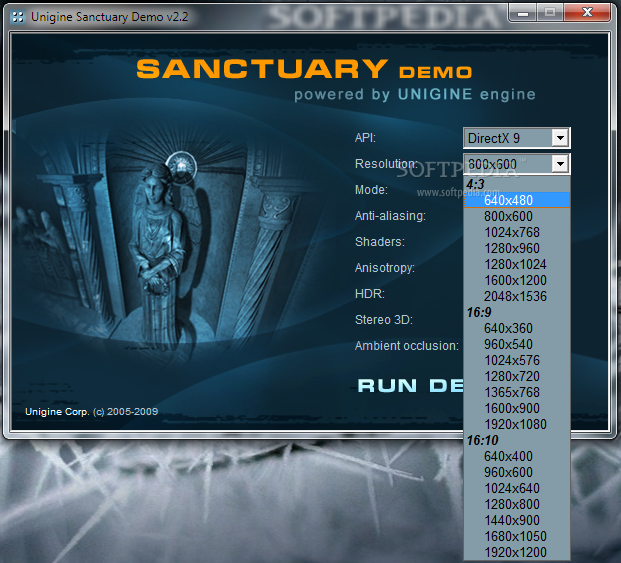Pick 1680x1050 resolution

[517, 536]
